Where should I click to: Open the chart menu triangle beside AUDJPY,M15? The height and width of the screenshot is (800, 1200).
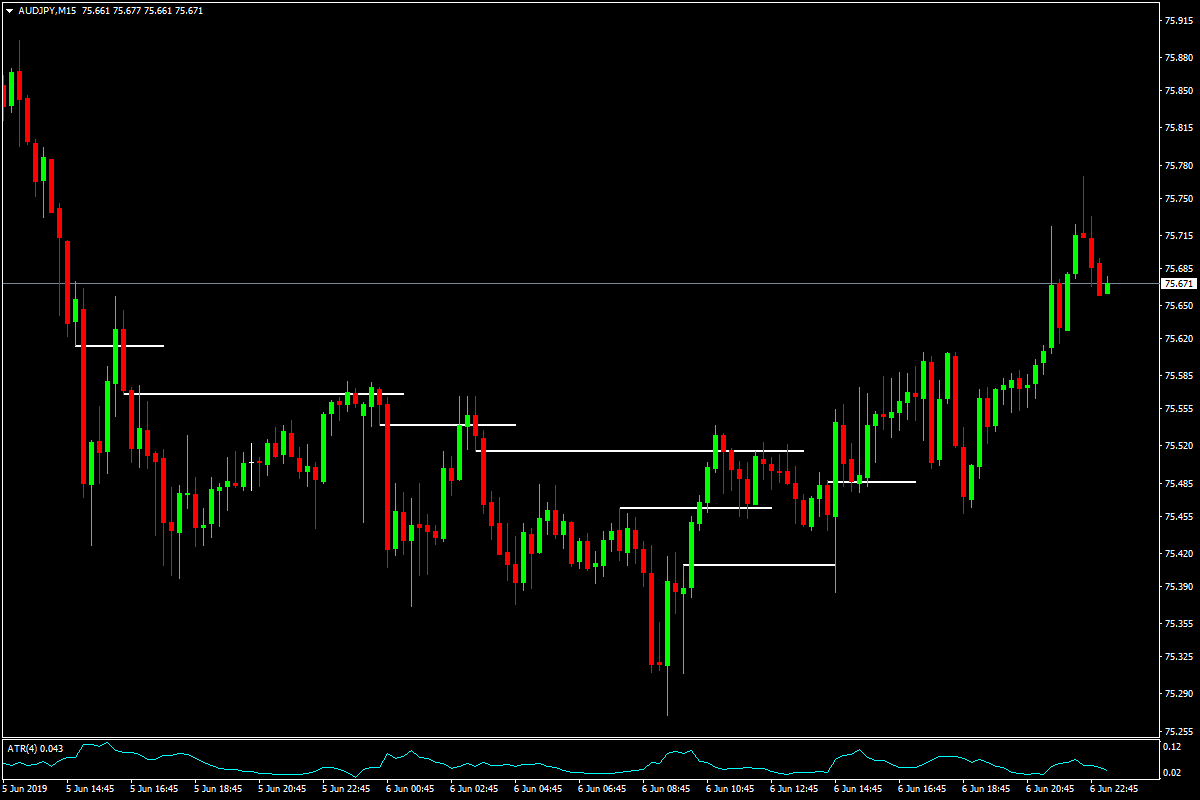[10, 11]
